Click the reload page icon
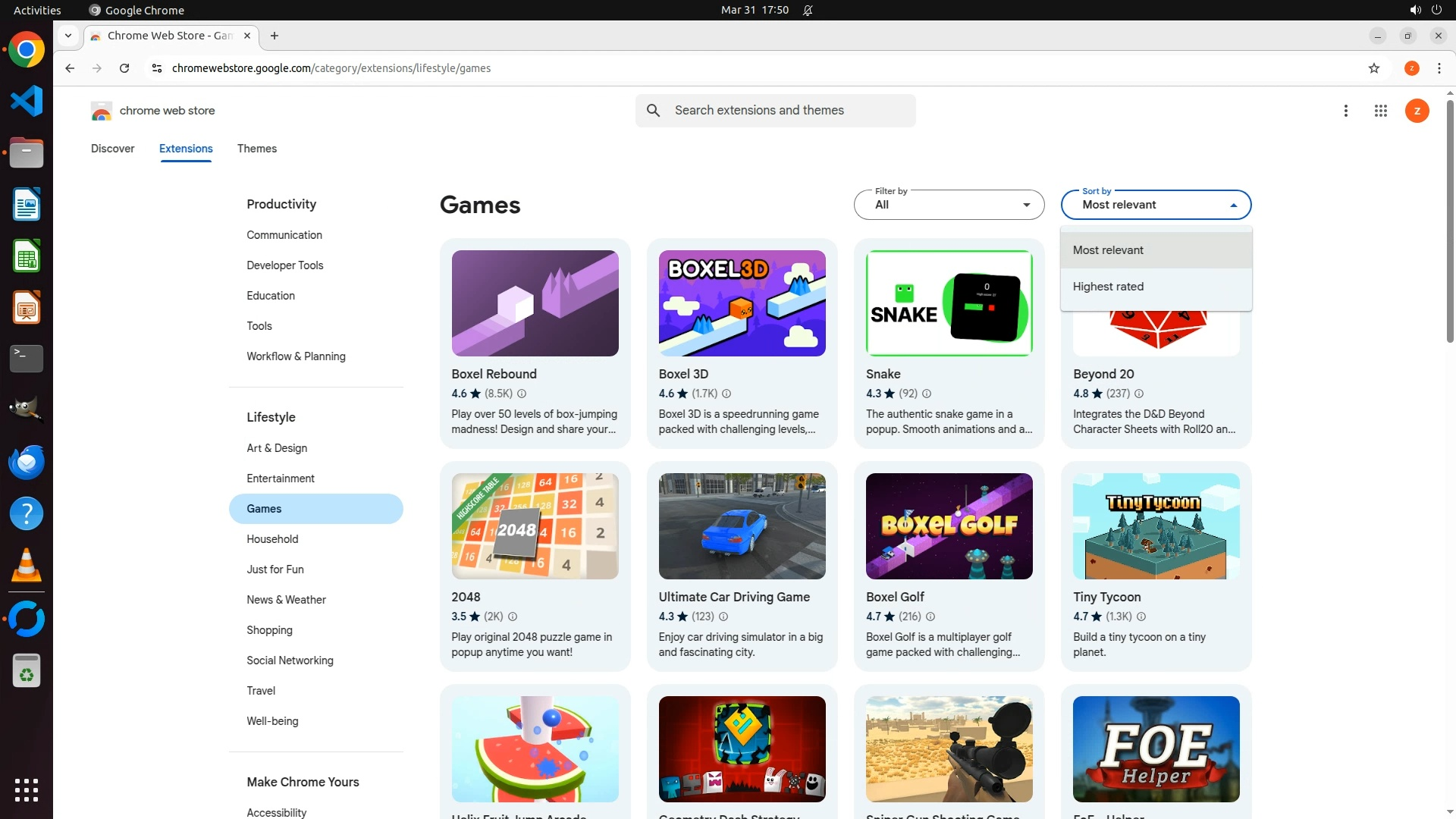Viewport: 1456px width, 819px height. (x=124, y=68)
